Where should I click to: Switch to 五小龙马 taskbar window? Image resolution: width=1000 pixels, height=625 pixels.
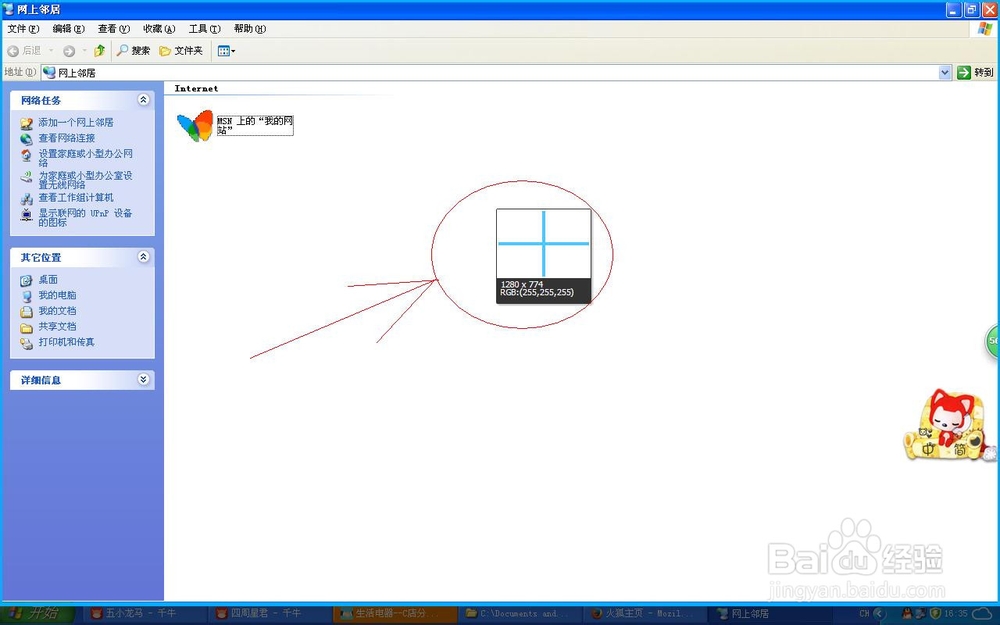(x=143, y=614)
